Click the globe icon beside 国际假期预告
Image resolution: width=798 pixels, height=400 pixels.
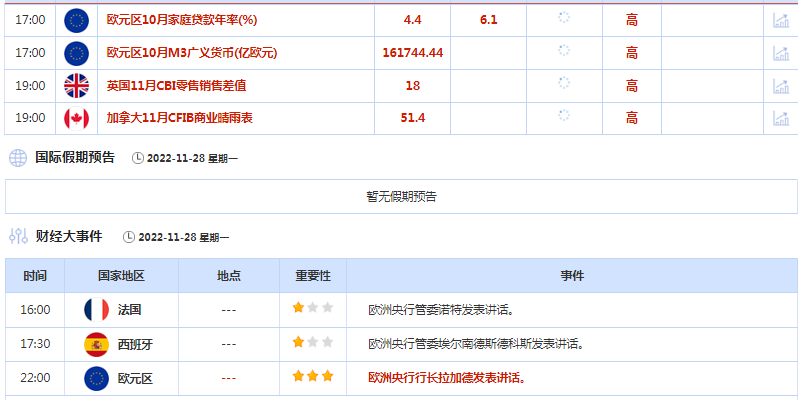[x=18, y=158]
